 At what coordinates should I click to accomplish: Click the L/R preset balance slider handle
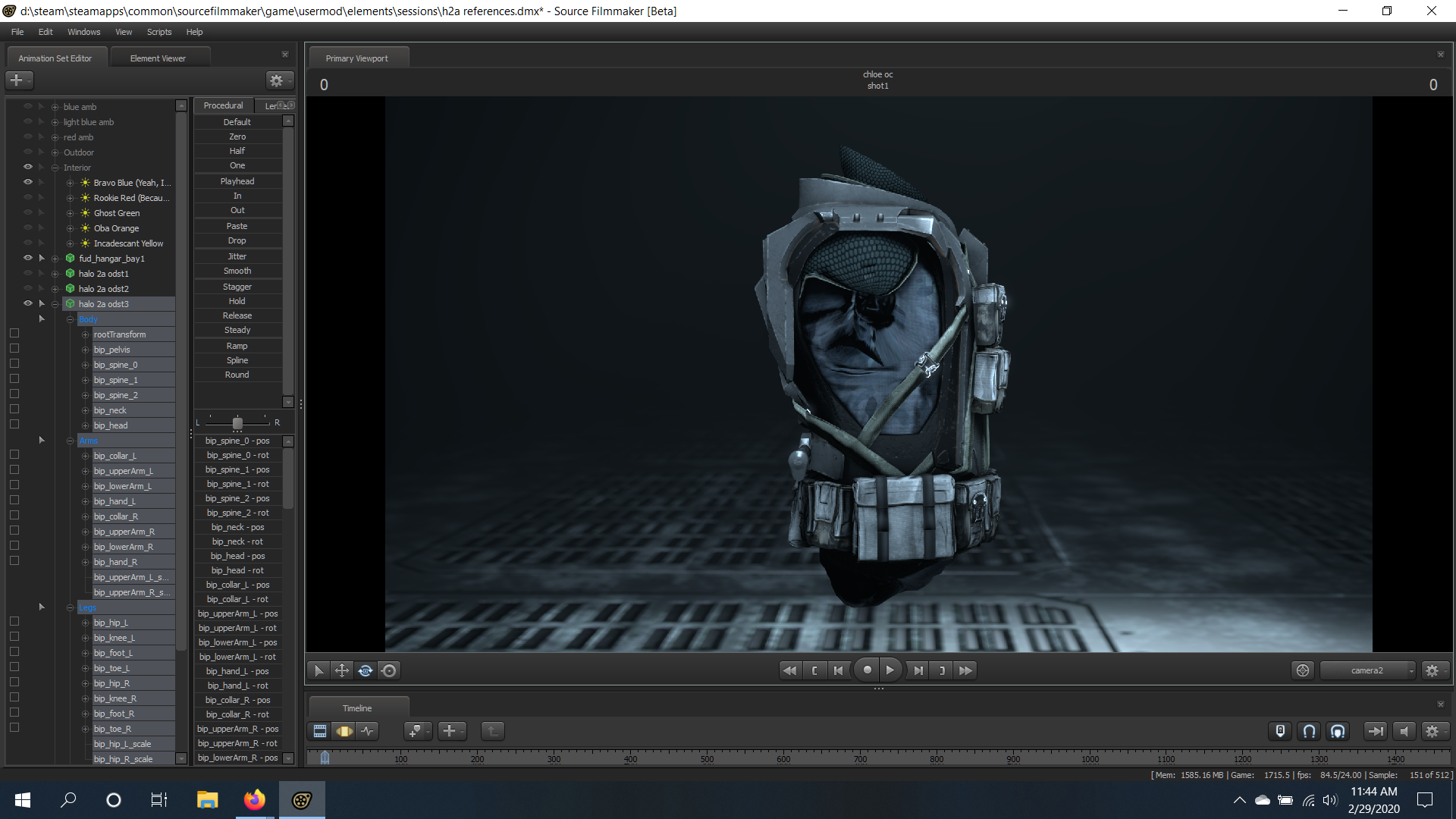237,422
